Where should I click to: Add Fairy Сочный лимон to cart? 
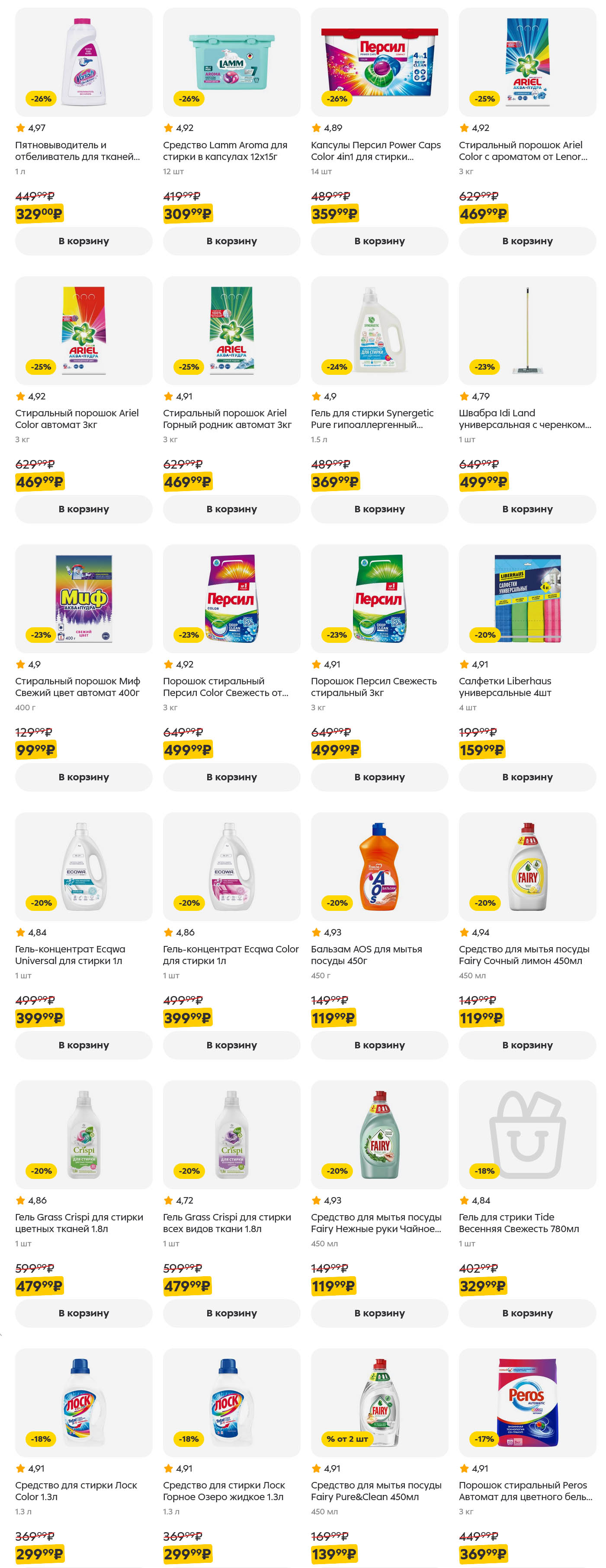(527, 1045)
